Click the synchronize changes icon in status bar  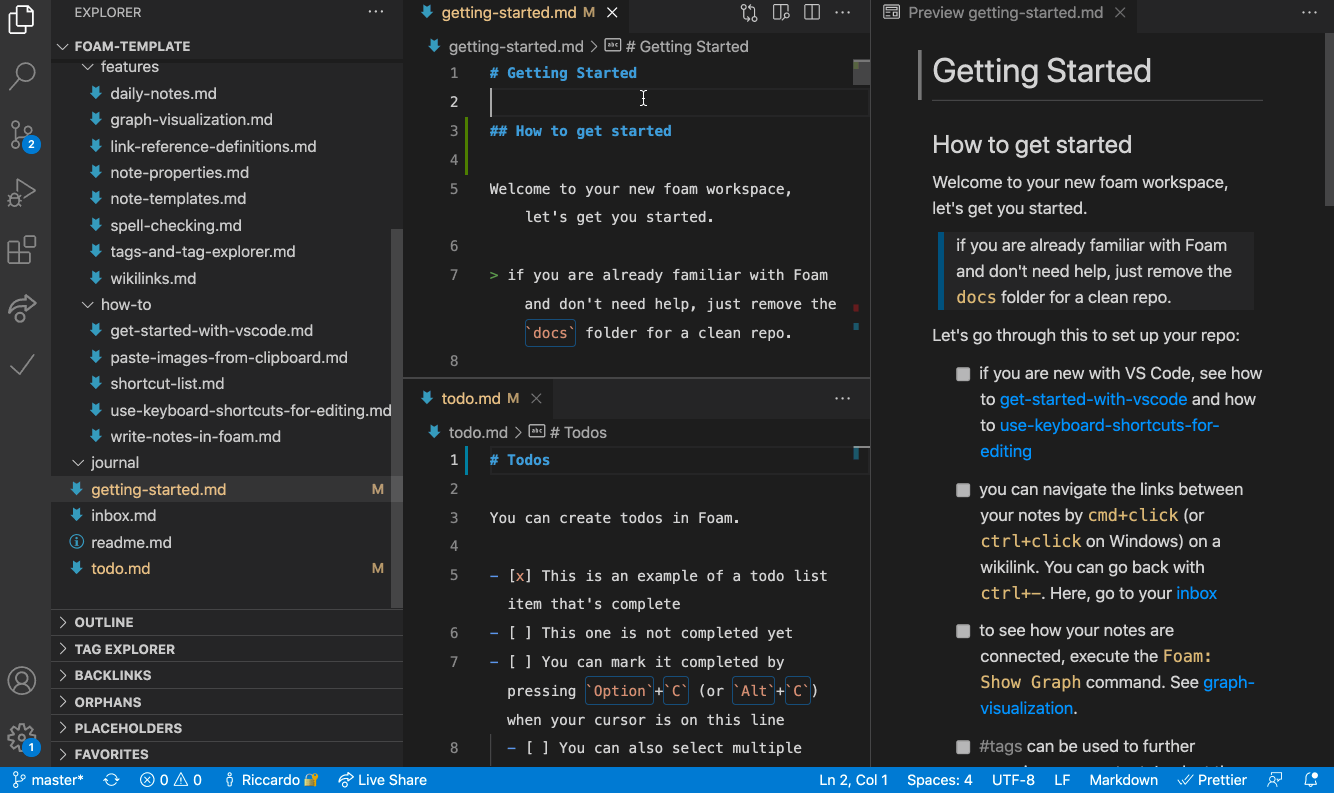(x=111, y=780)
